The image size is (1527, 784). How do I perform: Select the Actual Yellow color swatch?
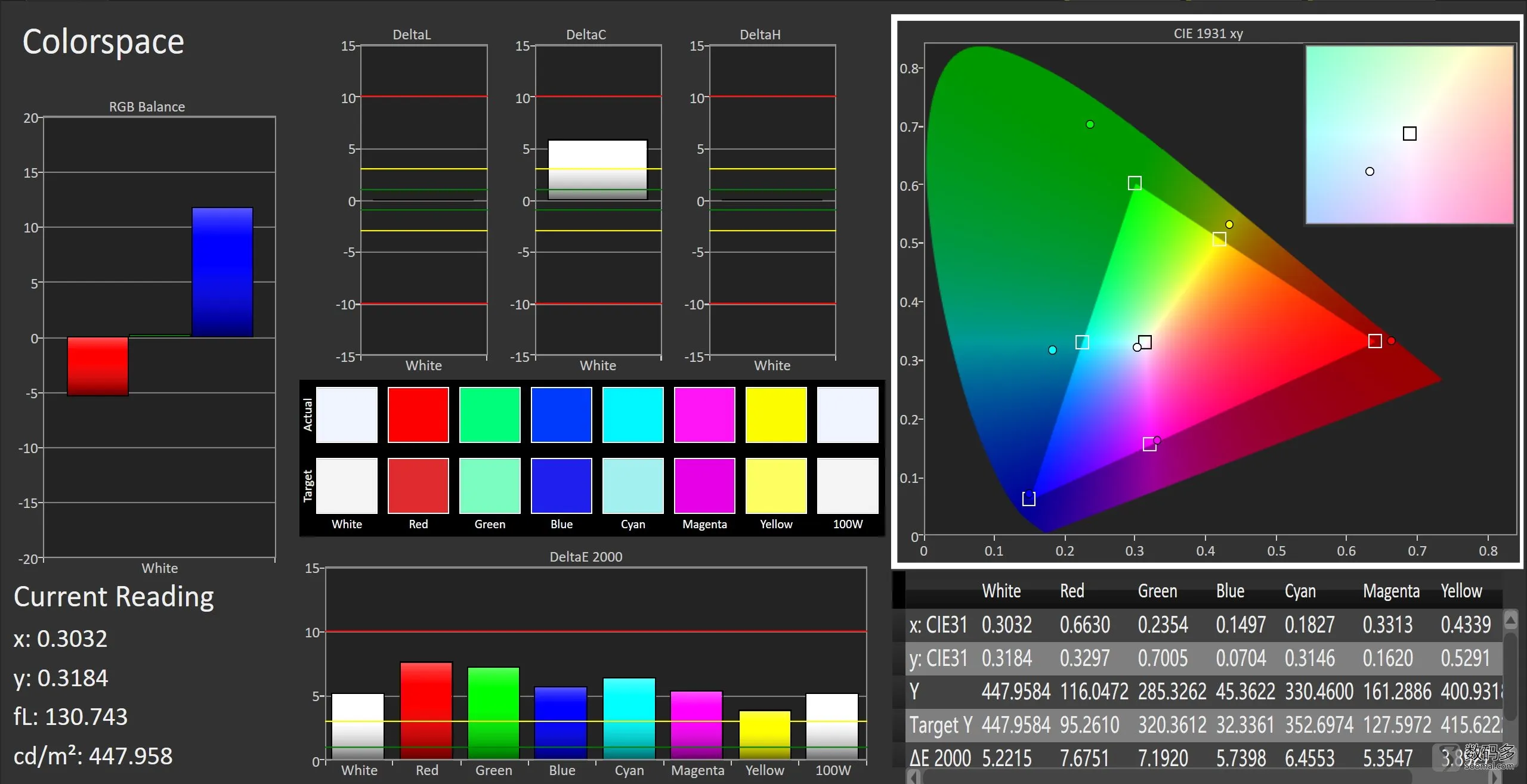776,415
